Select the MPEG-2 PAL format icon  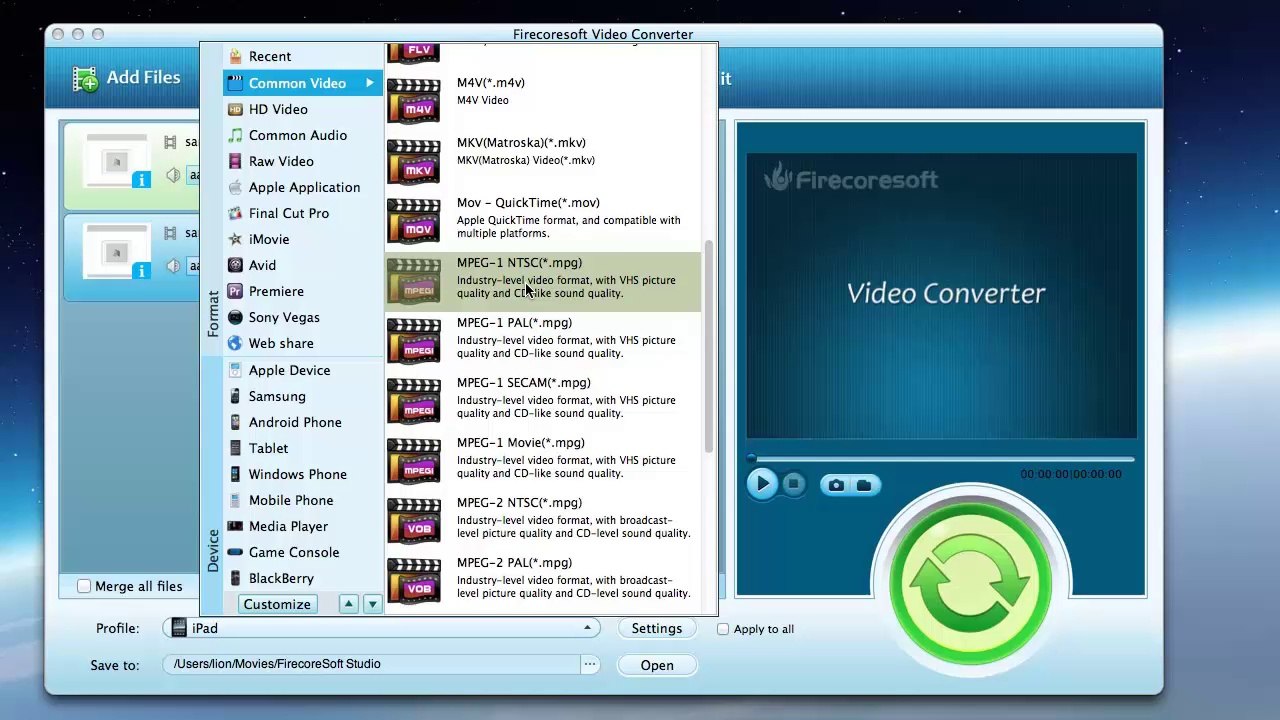[x=414, y=581]
